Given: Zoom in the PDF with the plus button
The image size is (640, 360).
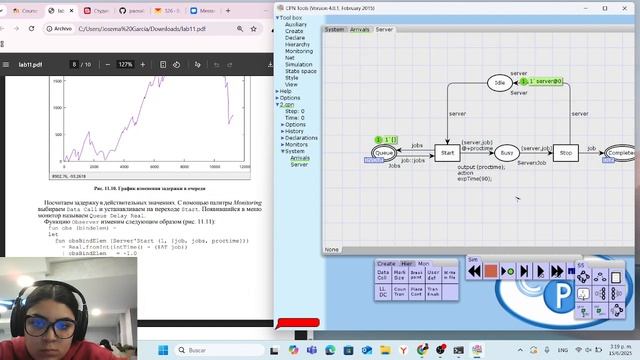Looking at the screenshot, I should [x=143, y=64].
